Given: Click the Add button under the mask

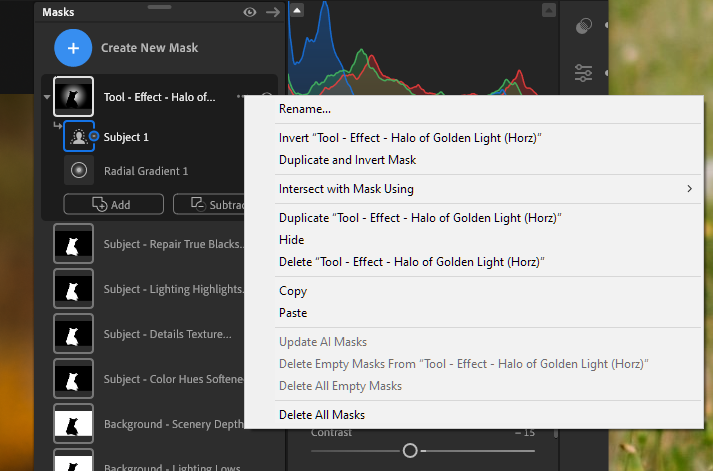Looking at the screenshot, I should 112,204.
